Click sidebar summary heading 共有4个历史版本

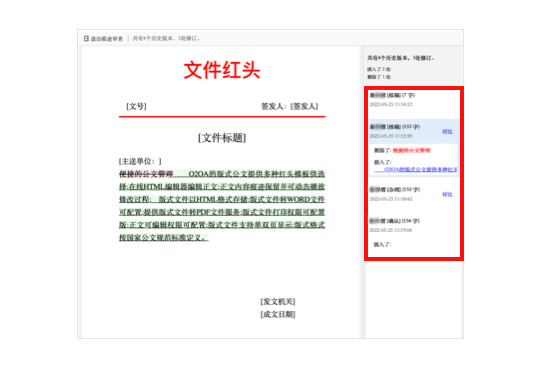[400, 58]
